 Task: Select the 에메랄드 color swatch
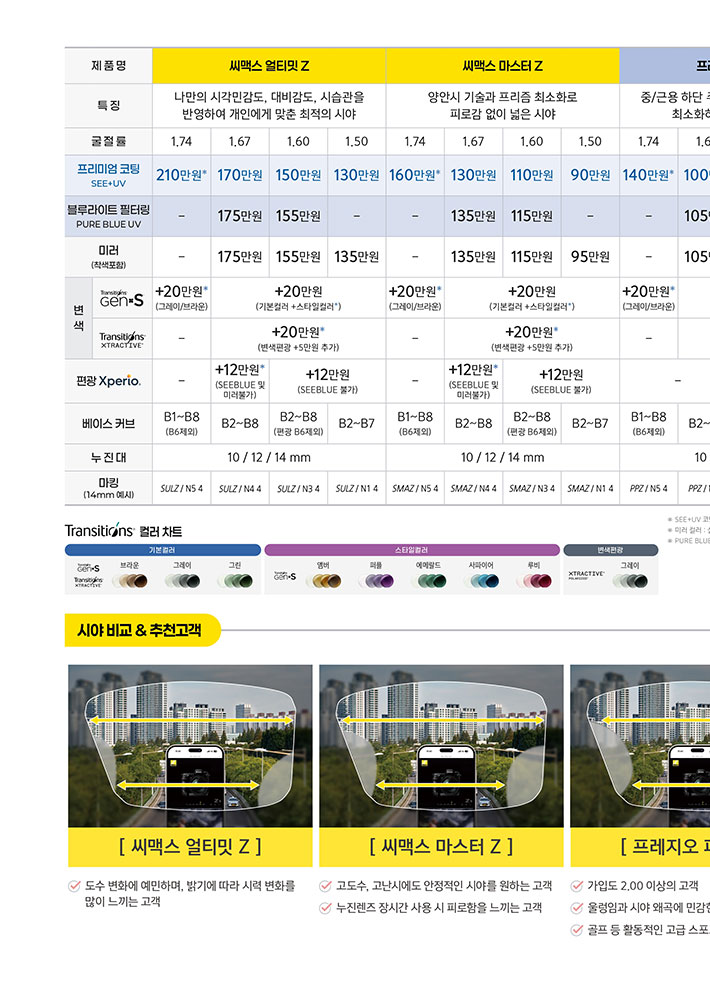point(428,580)
